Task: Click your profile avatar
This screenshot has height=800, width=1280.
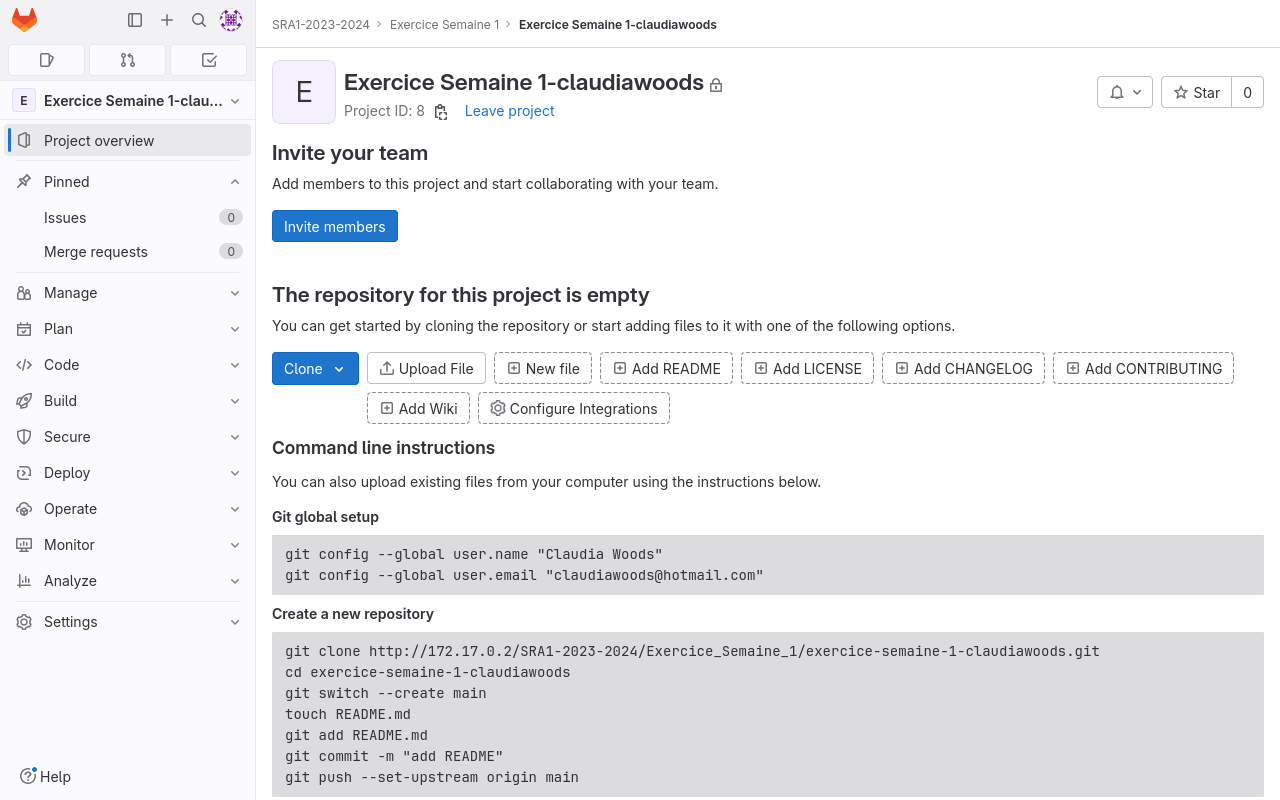Action: tap(231, 20)
